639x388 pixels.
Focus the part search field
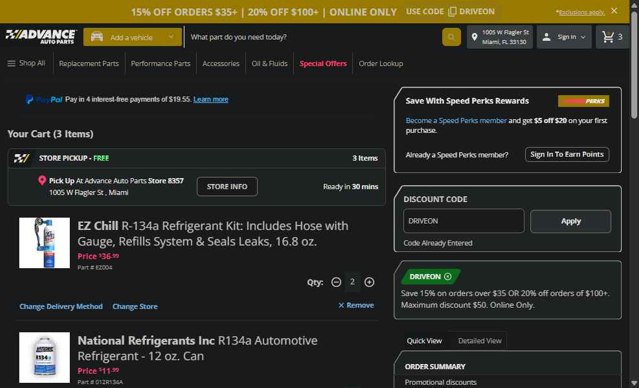coord(313,37)
